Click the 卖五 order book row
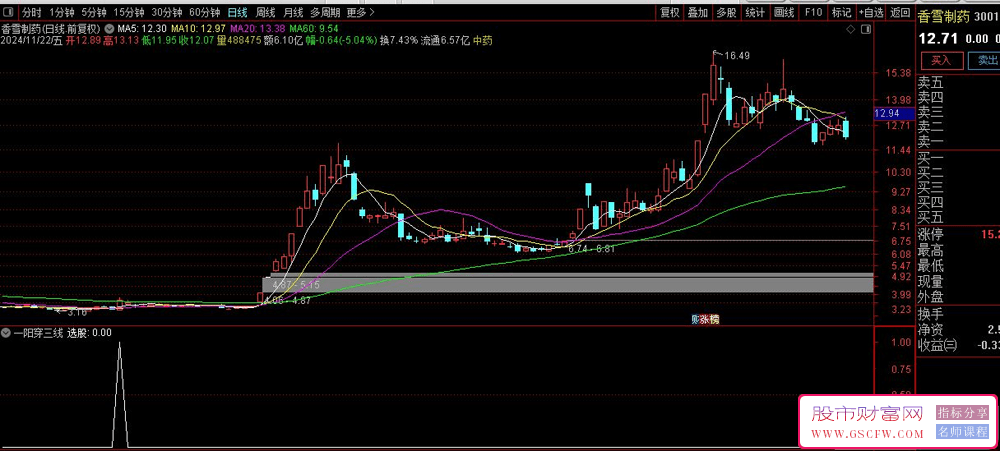 pos(958,82)
